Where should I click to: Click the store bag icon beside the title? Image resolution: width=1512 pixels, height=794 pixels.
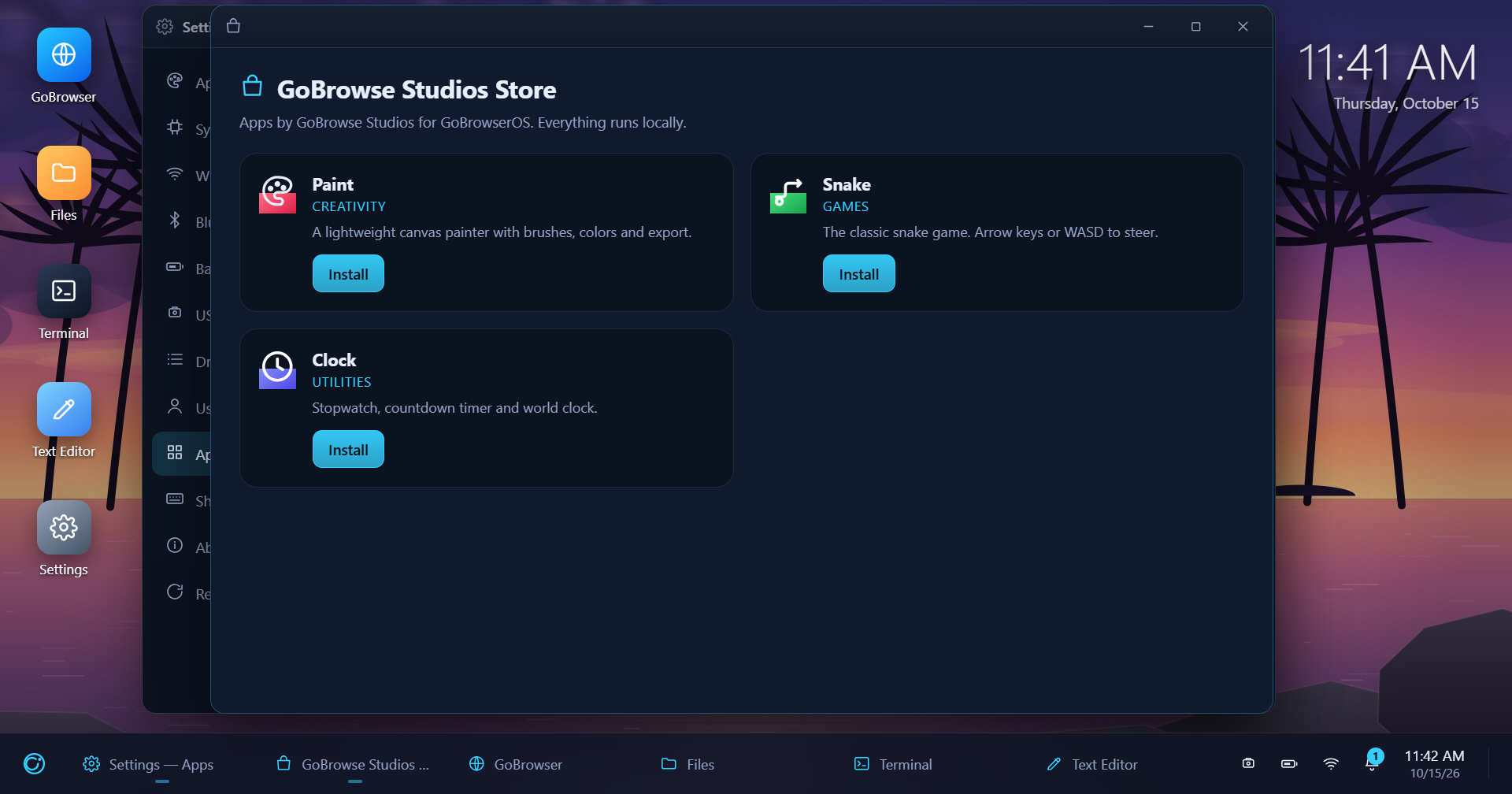pyautogui.click(x=252, y=86)
